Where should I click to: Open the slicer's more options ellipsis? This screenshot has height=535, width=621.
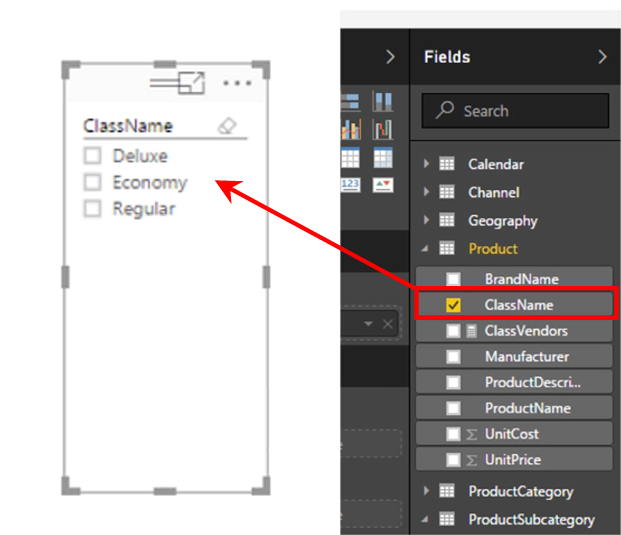tap(237, 83)
